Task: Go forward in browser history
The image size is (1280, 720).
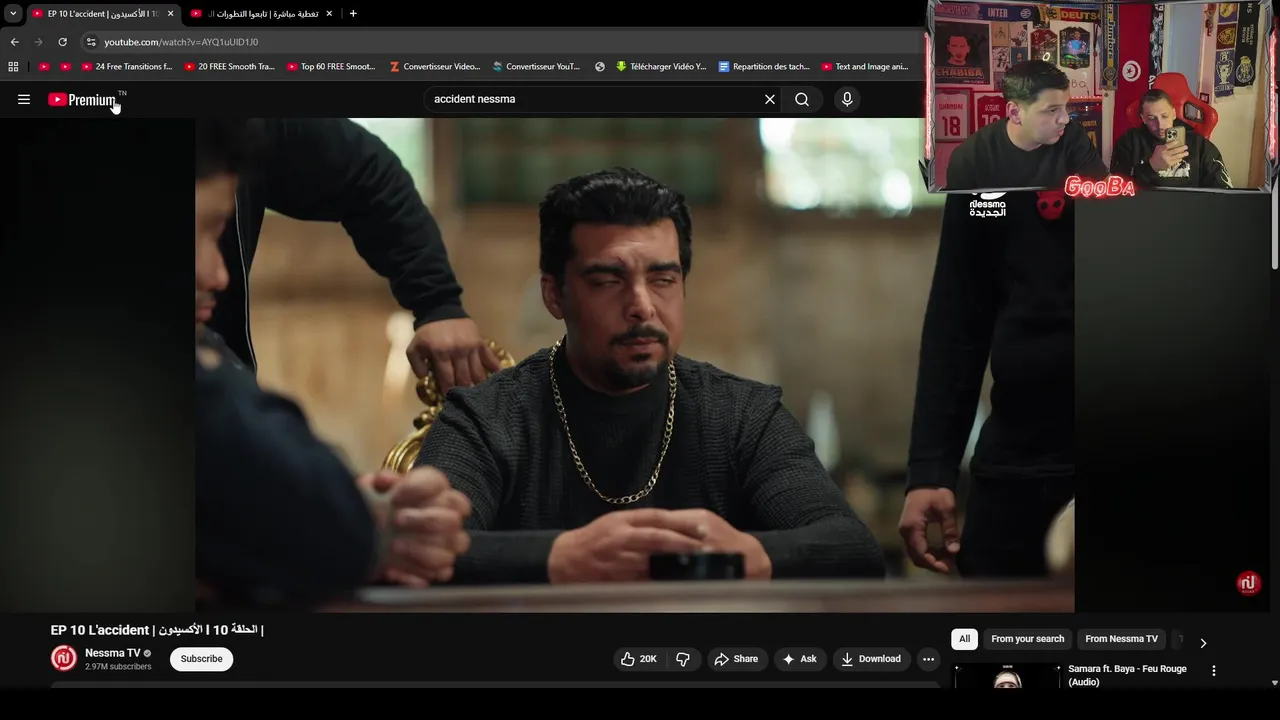Action: pyautogui.click(x=38, y=42)
